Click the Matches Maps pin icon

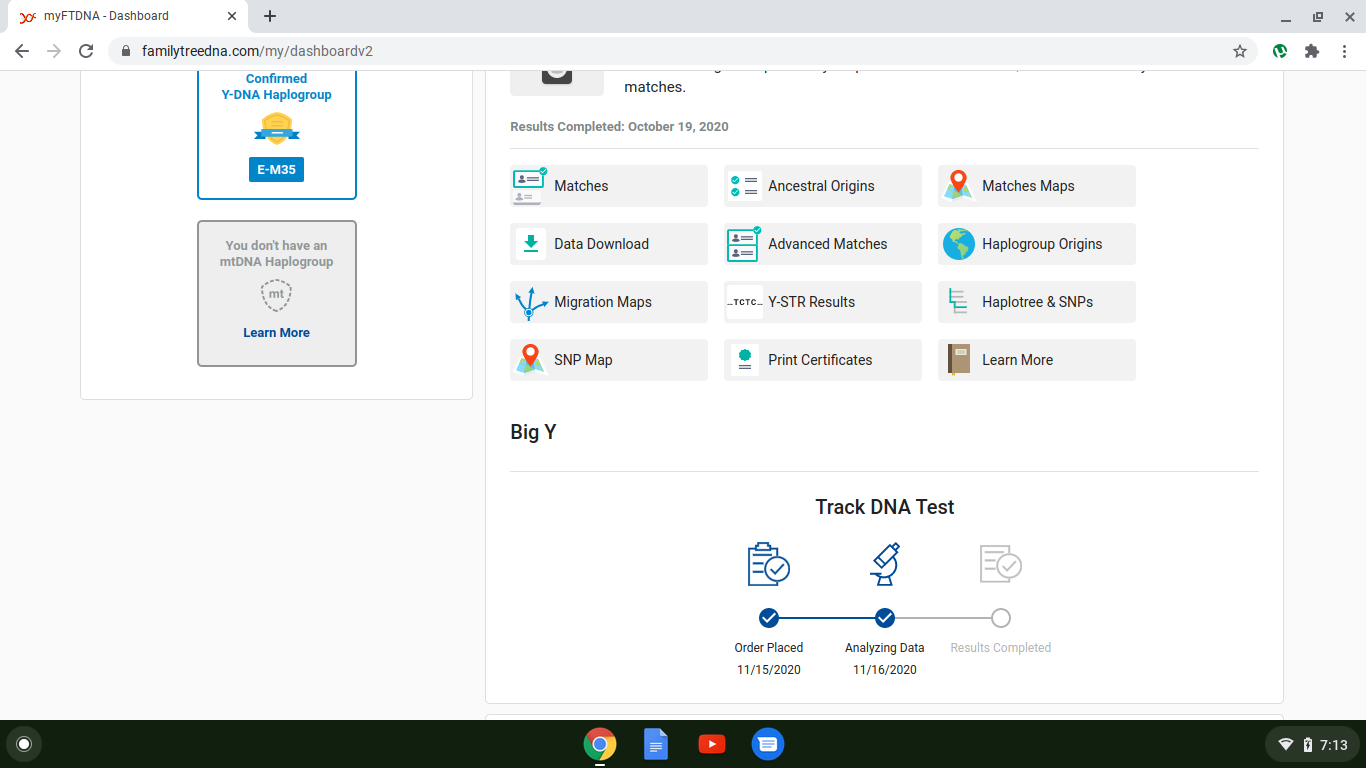958,186
